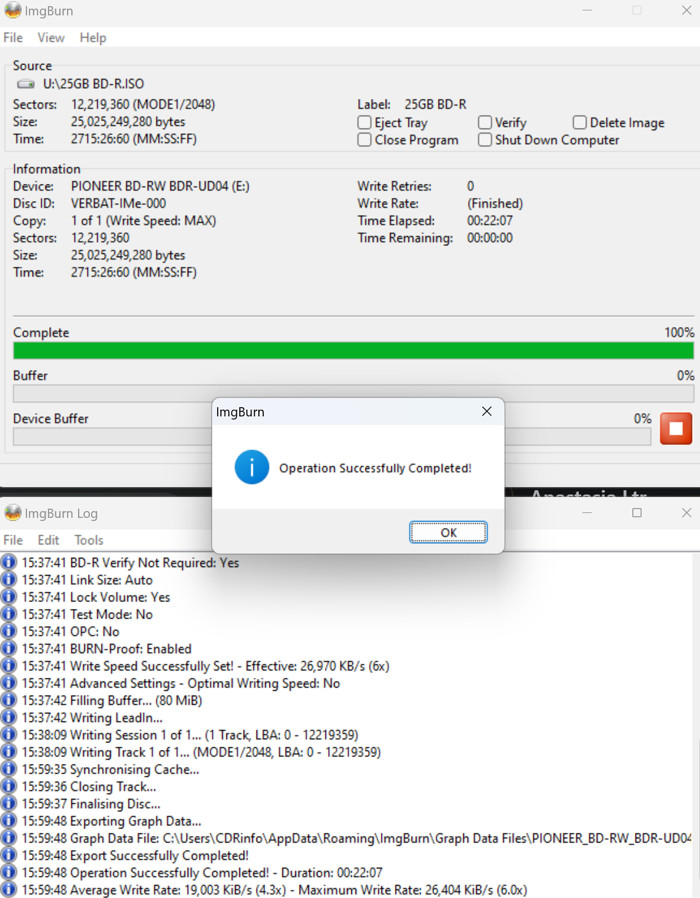Minimize the ImgBurn Log window
This screenshot has height=898, width=700.
[587, 513]
